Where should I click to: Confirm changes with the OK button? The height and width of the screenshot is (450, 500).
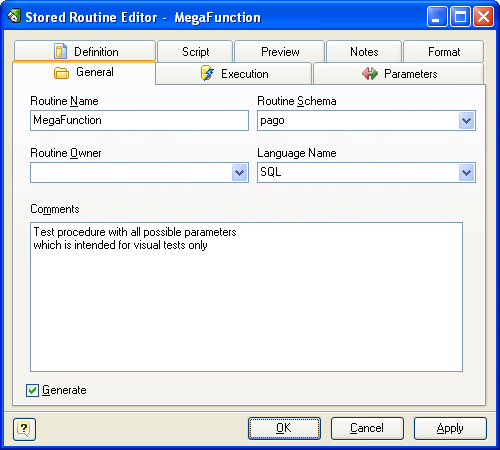(284, 428)
